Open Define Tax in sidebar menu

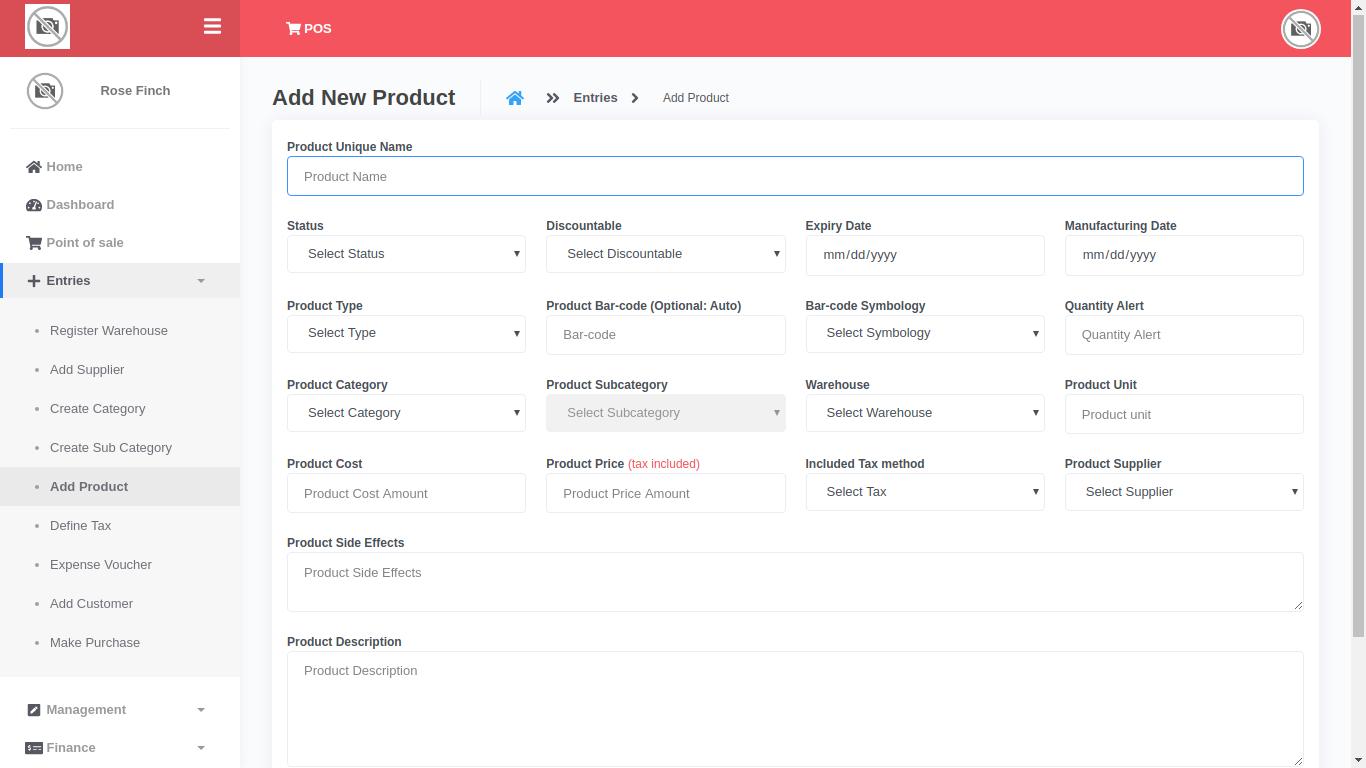[81, 526]
